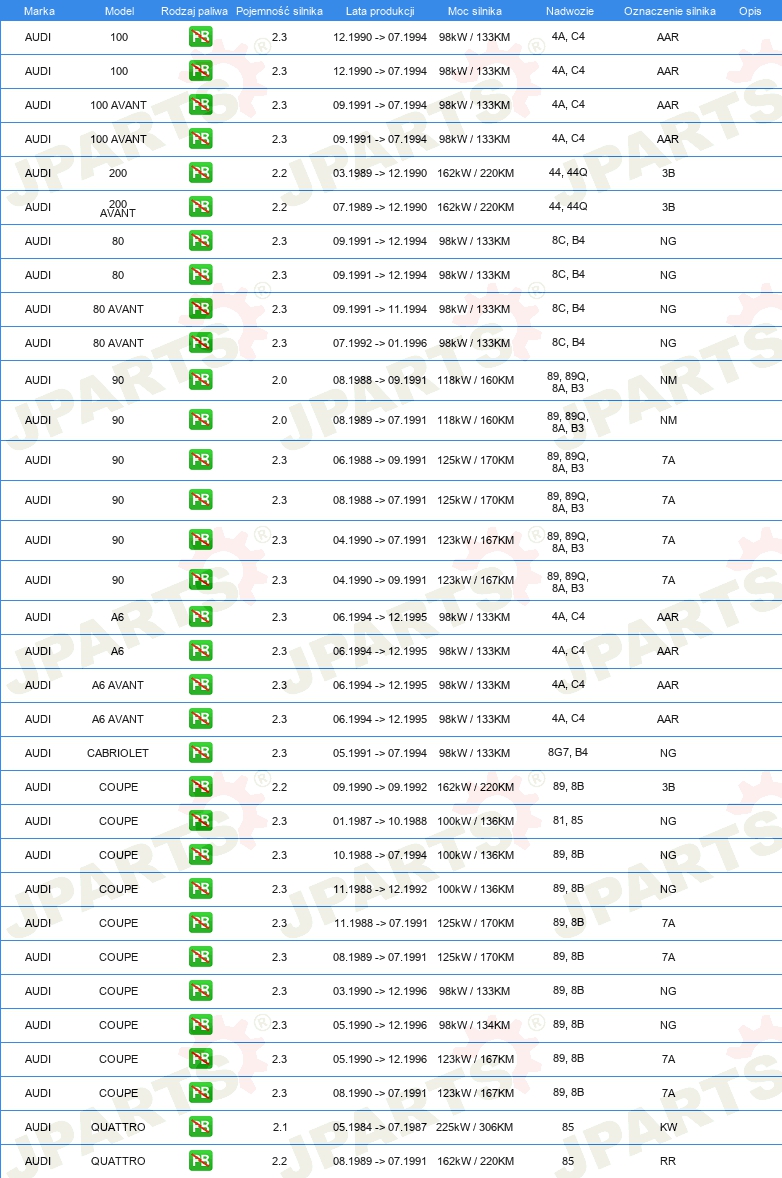Click the '01.1987 -> 10.1988' production years cell

tap(380, 821)
